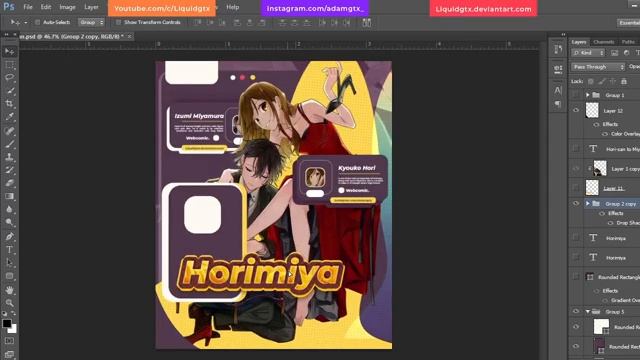Show the Group 1 layer visibility

[576, 95]
